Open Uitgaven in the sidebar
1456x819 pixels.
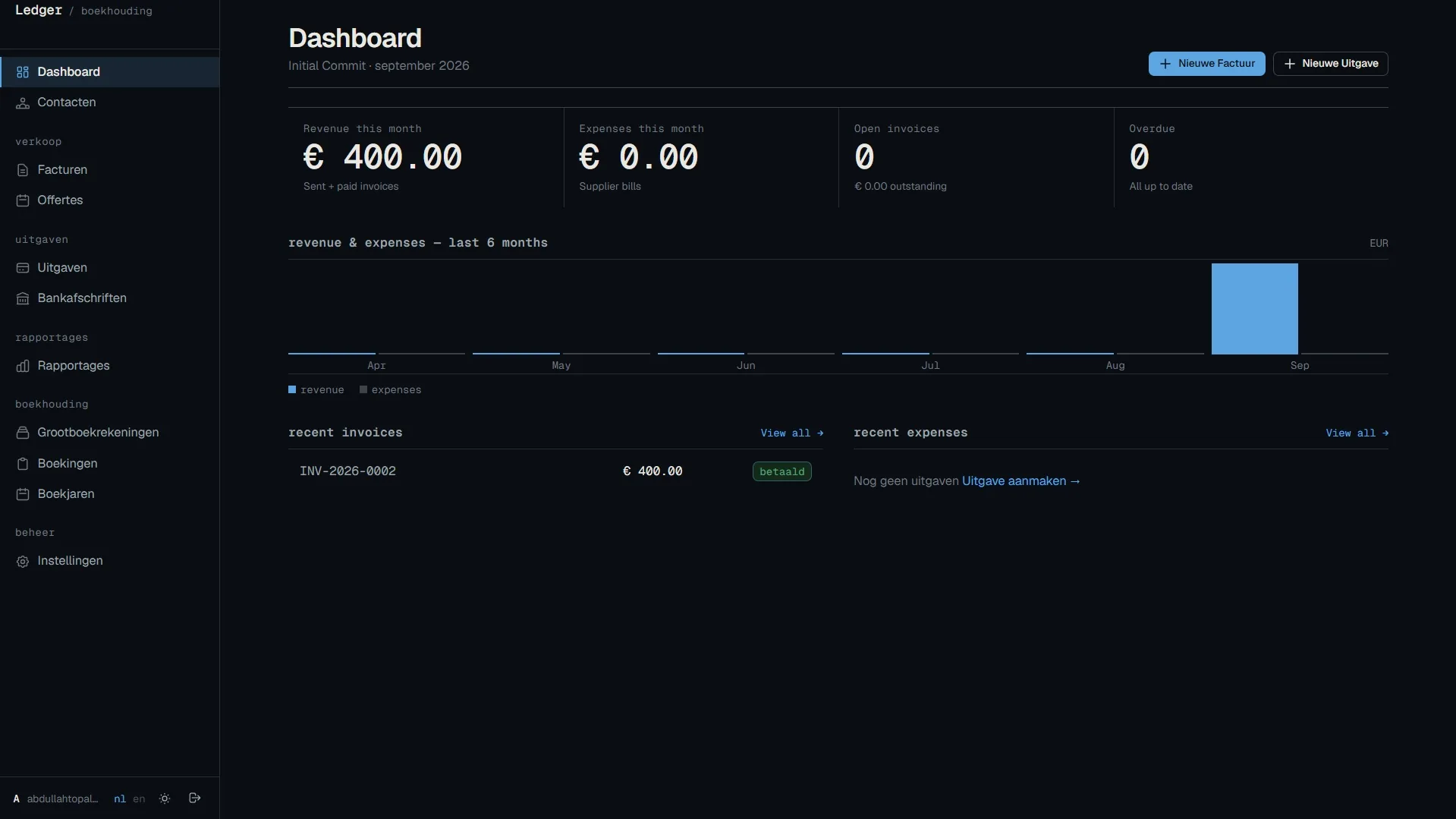(110, 268)
